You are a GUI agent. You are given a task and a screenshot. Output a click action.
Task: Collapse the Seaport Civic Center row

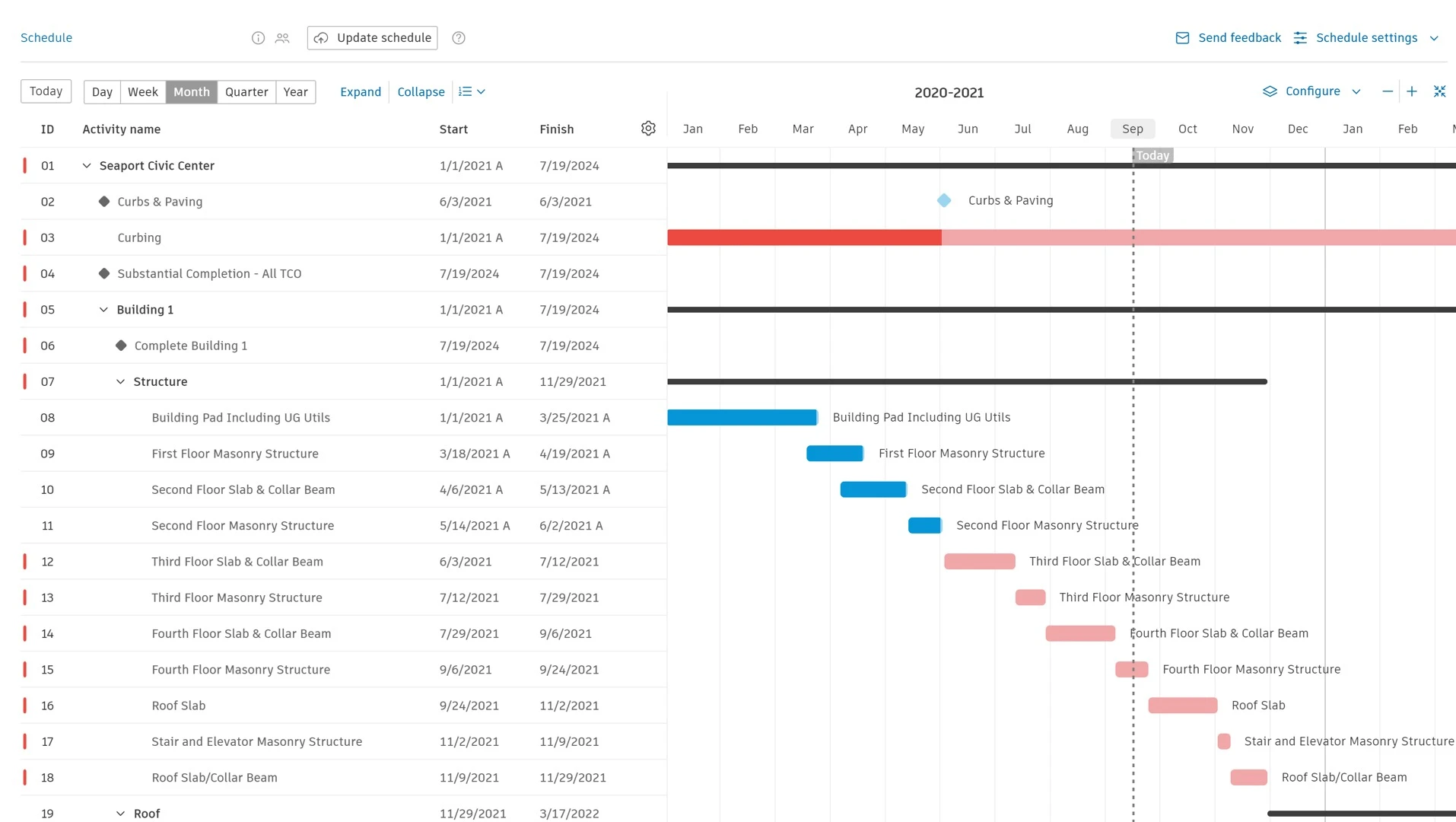pos(87,166)
